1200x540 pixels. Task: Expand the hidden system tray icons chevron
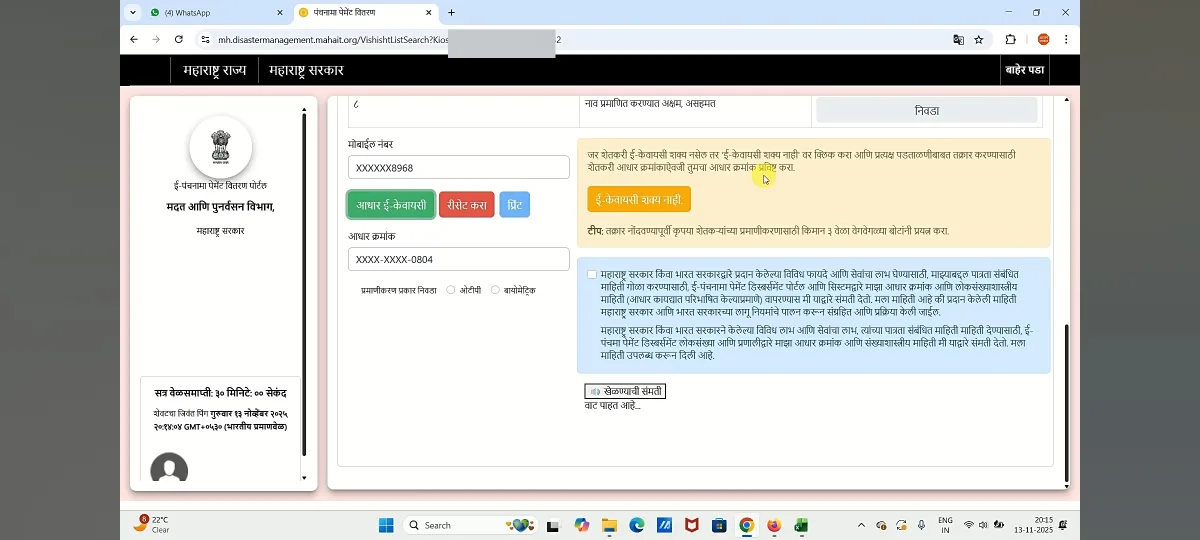[861, 525]
